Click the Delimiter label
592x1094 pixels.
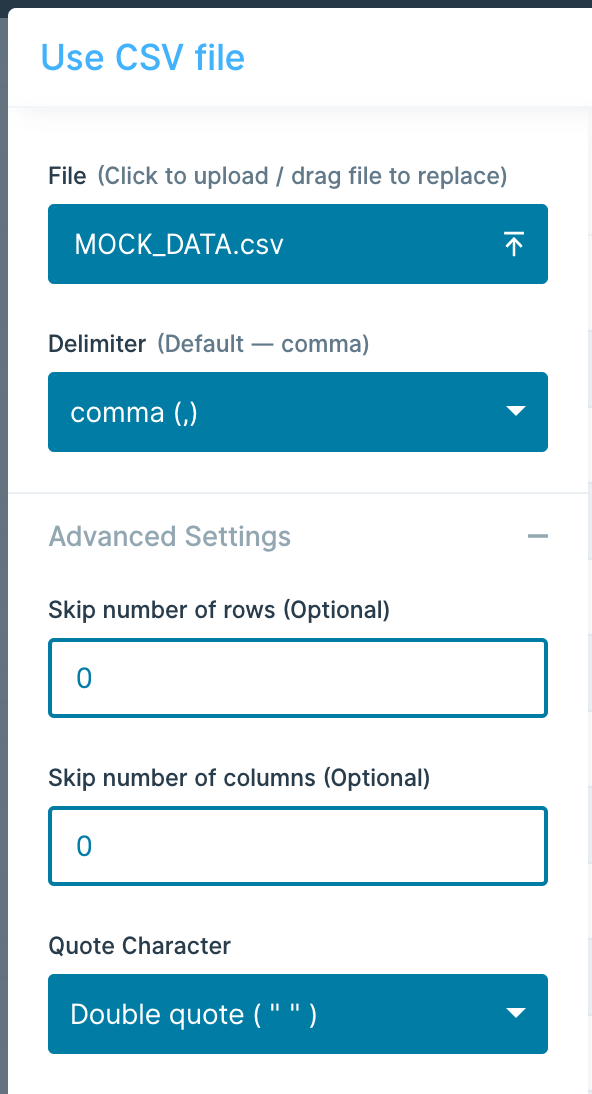point(97,344)
